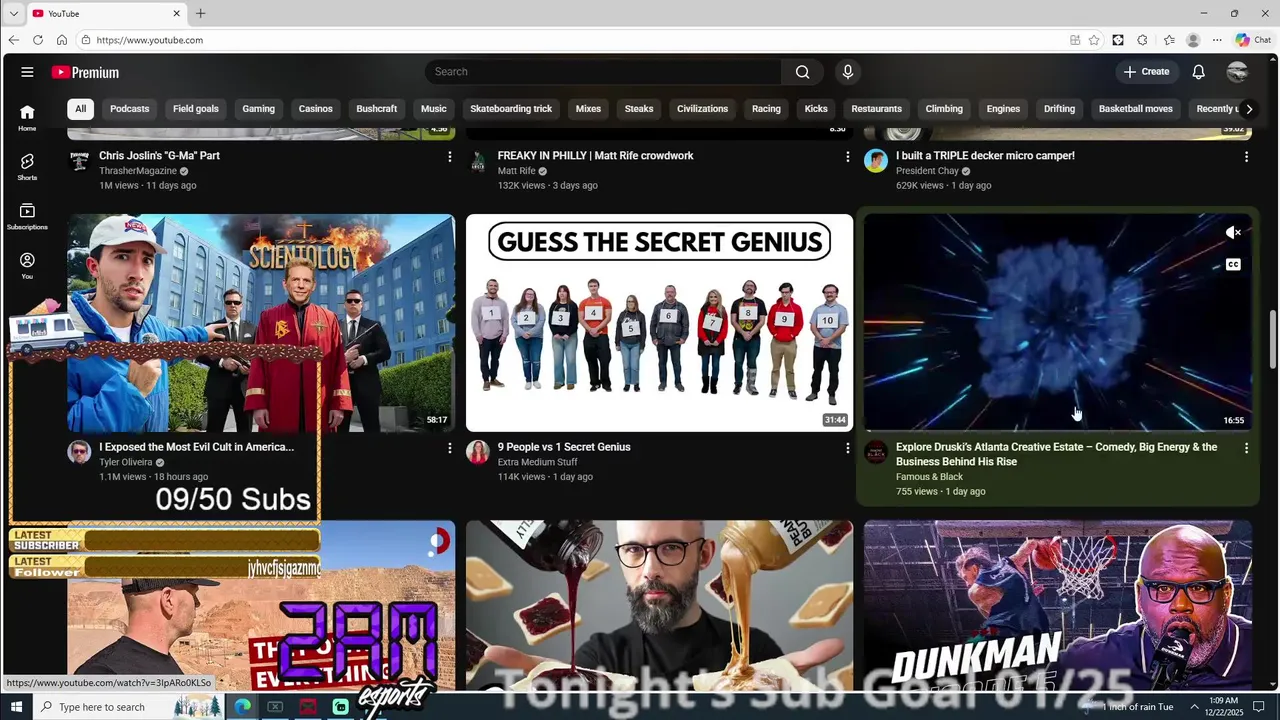Select the Drifting chip
This screenshot has height=720, width=1280.
[1059, 109]
